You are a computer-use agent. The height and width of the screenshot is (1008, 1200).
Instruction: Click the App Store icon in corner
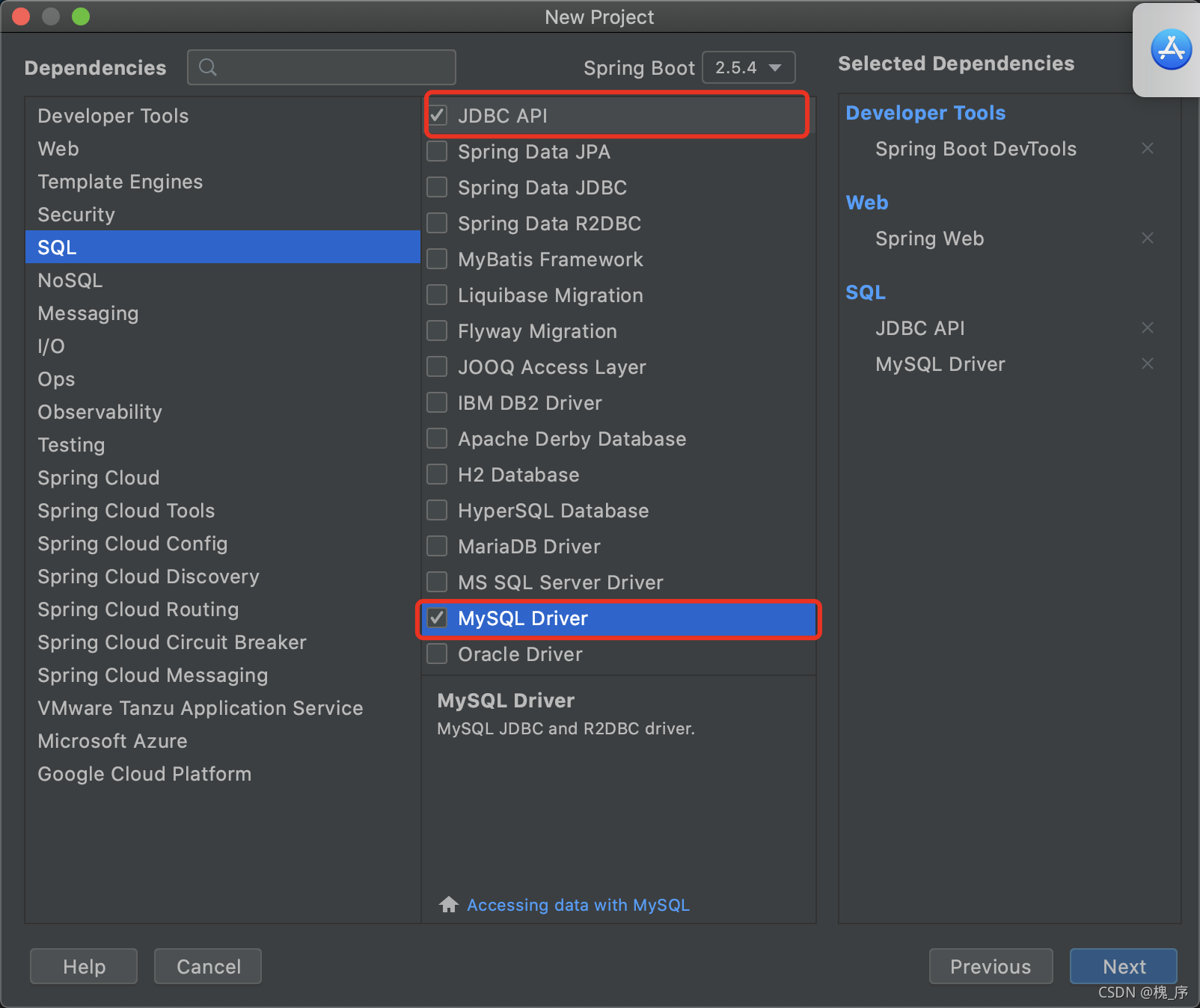pyautogui.click(x=1171, y=49)
